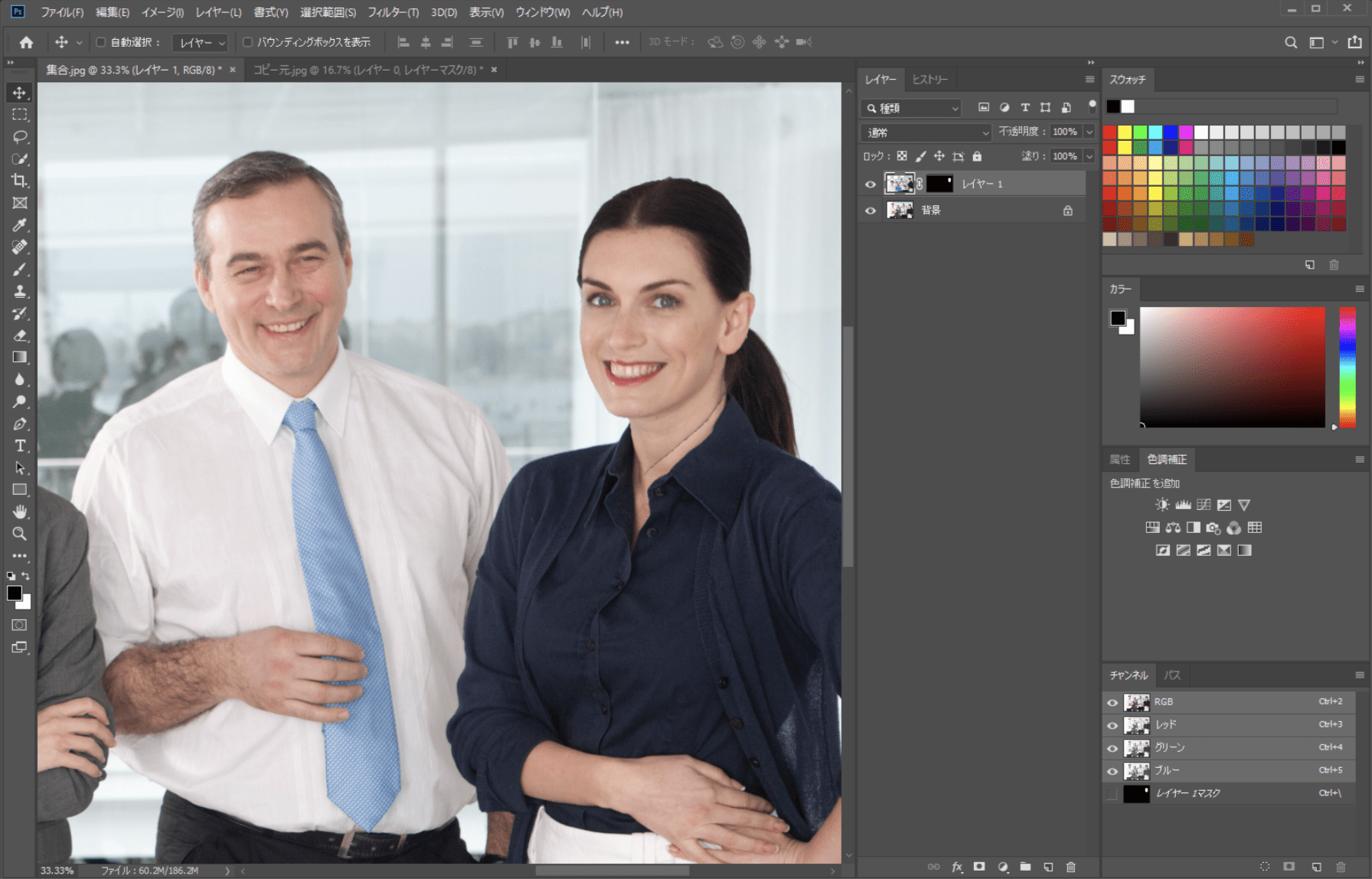Expand the 不透明度 opacity dropdown arrow
1372x879 pixels.
pos(1089,132)
